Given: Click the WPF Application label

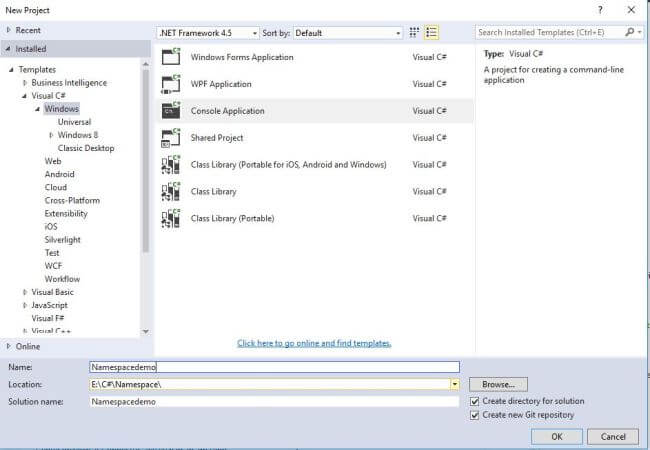Looking at the screenshot, I should click(221, 84).
